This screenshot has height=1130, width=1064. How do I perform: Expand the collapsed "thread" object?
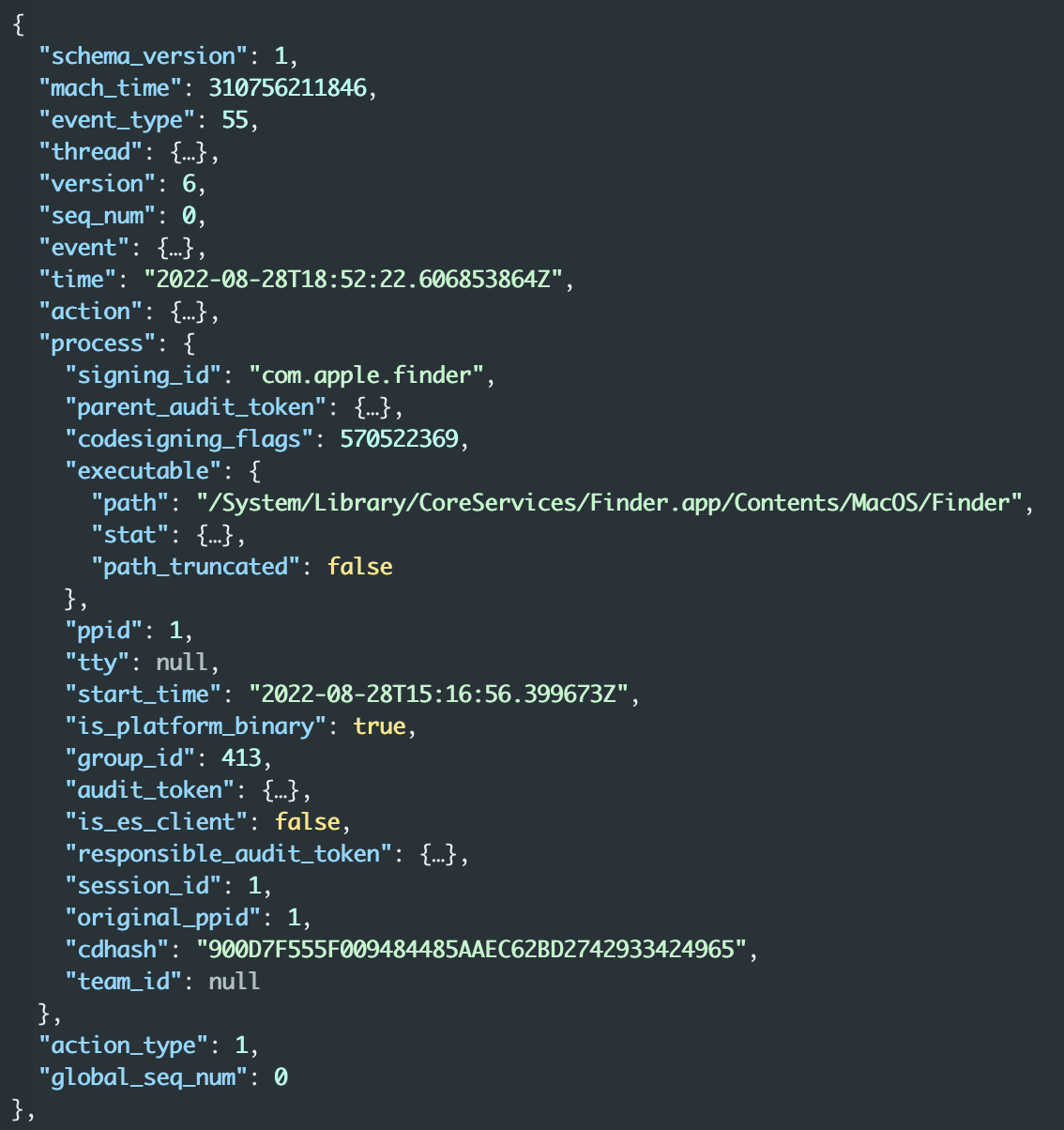click(190, 152)
